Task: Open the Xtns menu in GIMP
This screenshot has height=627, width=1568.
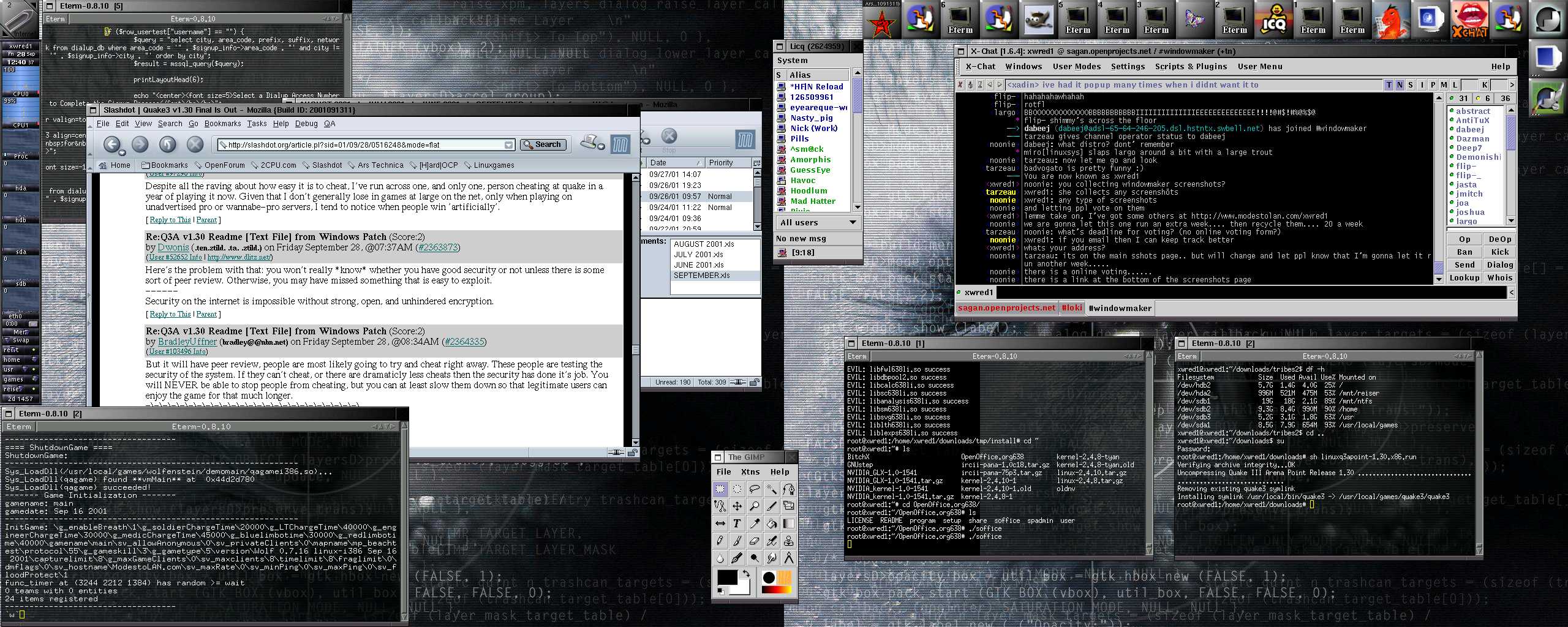Action: tap(750, 472)
